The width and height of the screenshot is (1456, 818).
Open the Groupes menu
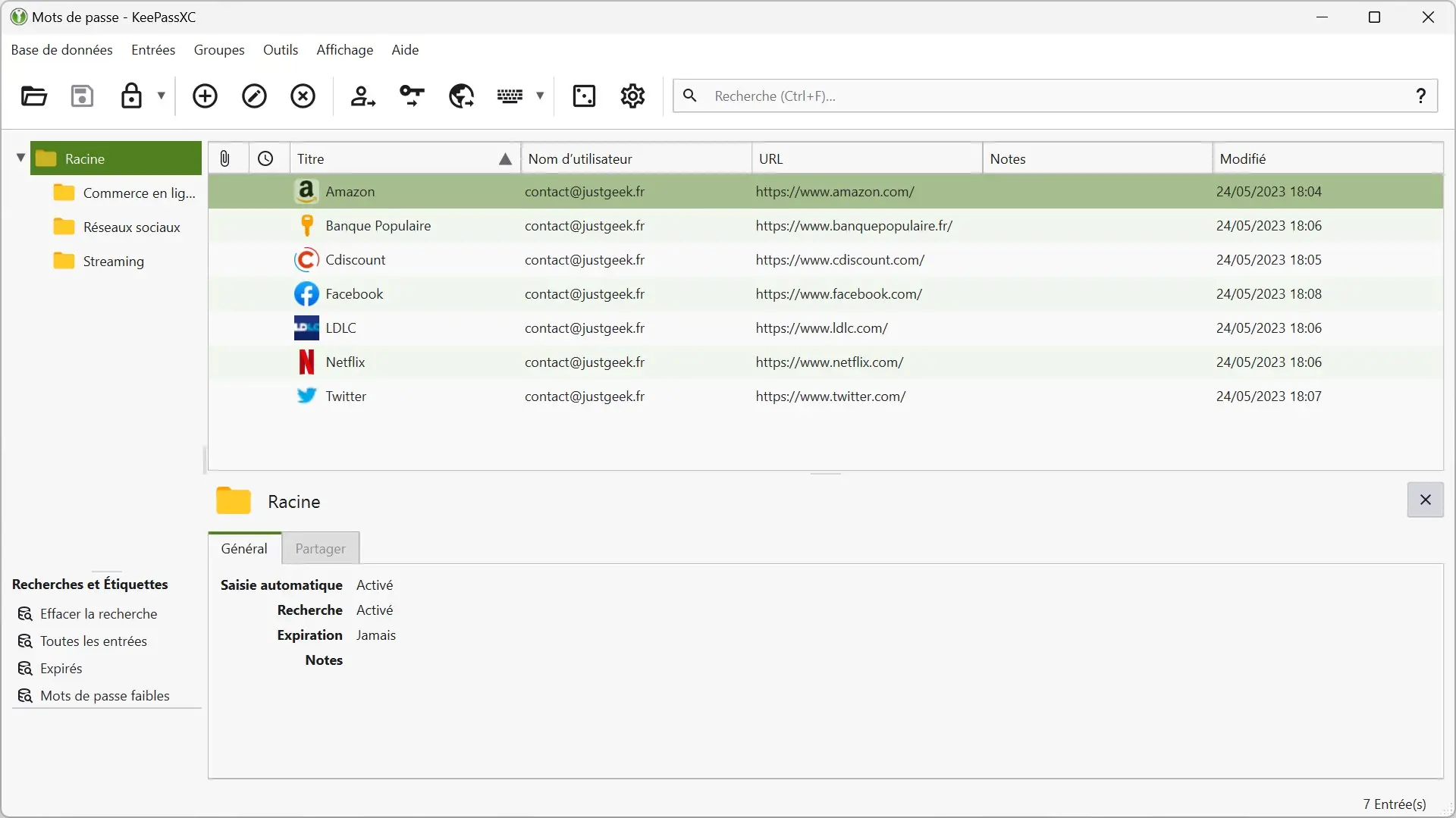[219, 50]
